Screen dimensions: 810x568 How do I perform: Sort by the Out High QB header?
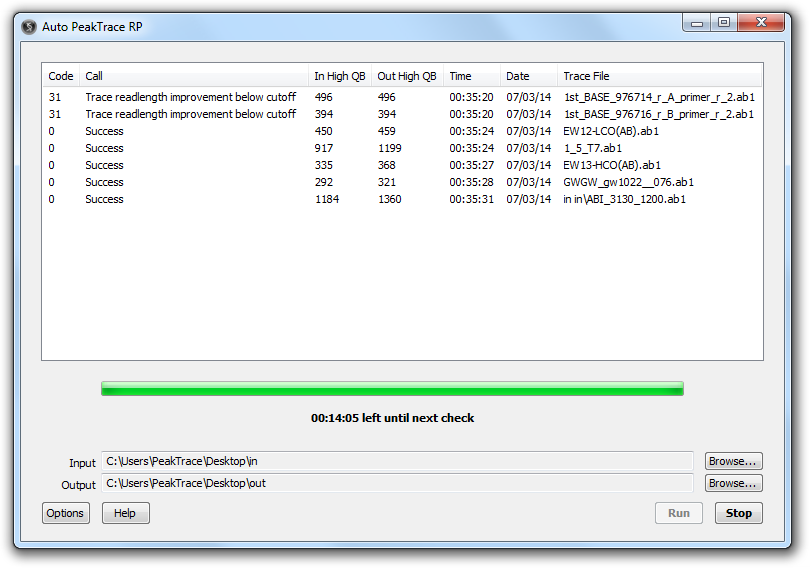click(x=407, y=76)
